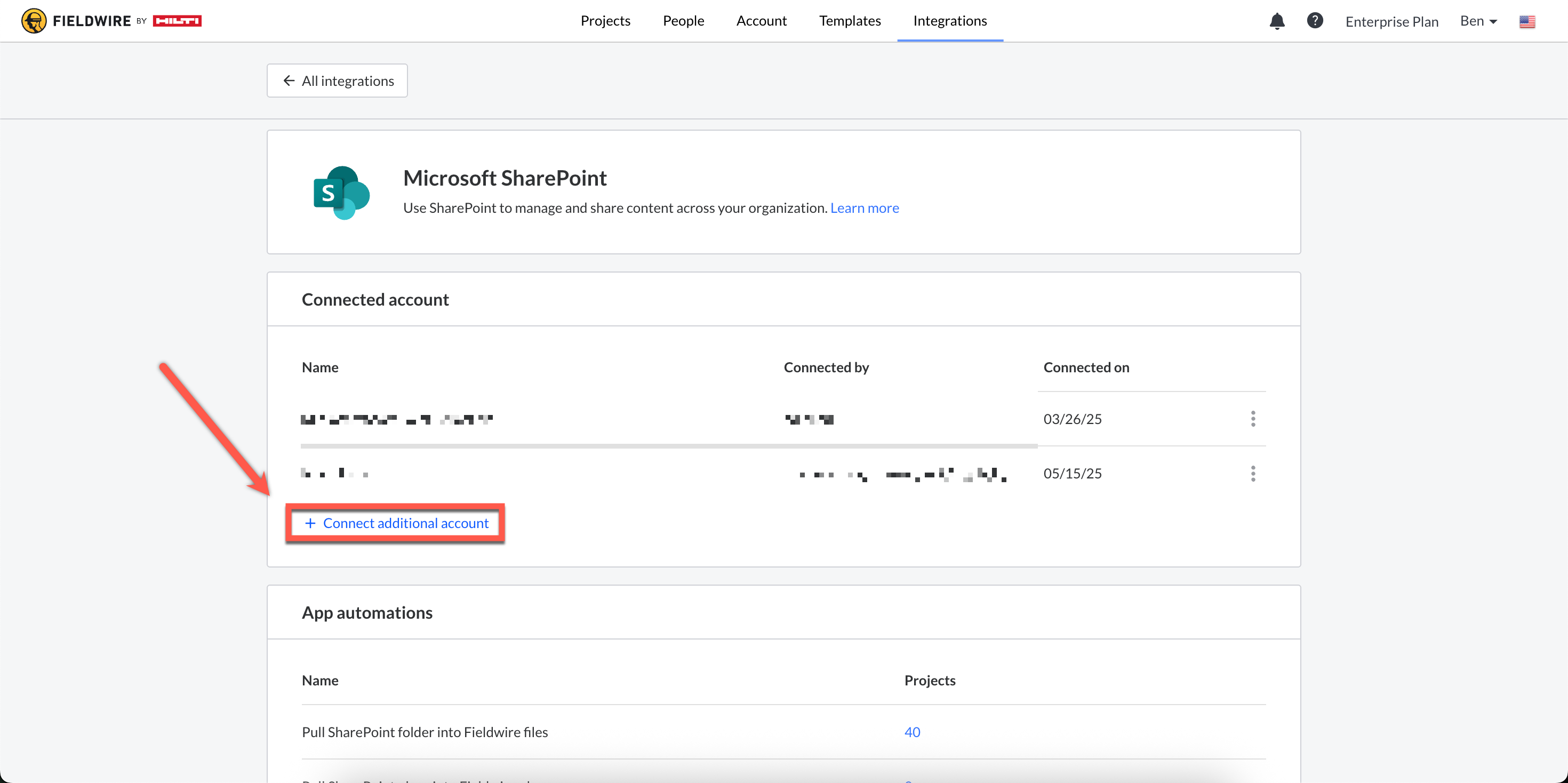
Task: Click the Microsoft SharePoint logo
Action: point(341,193)
